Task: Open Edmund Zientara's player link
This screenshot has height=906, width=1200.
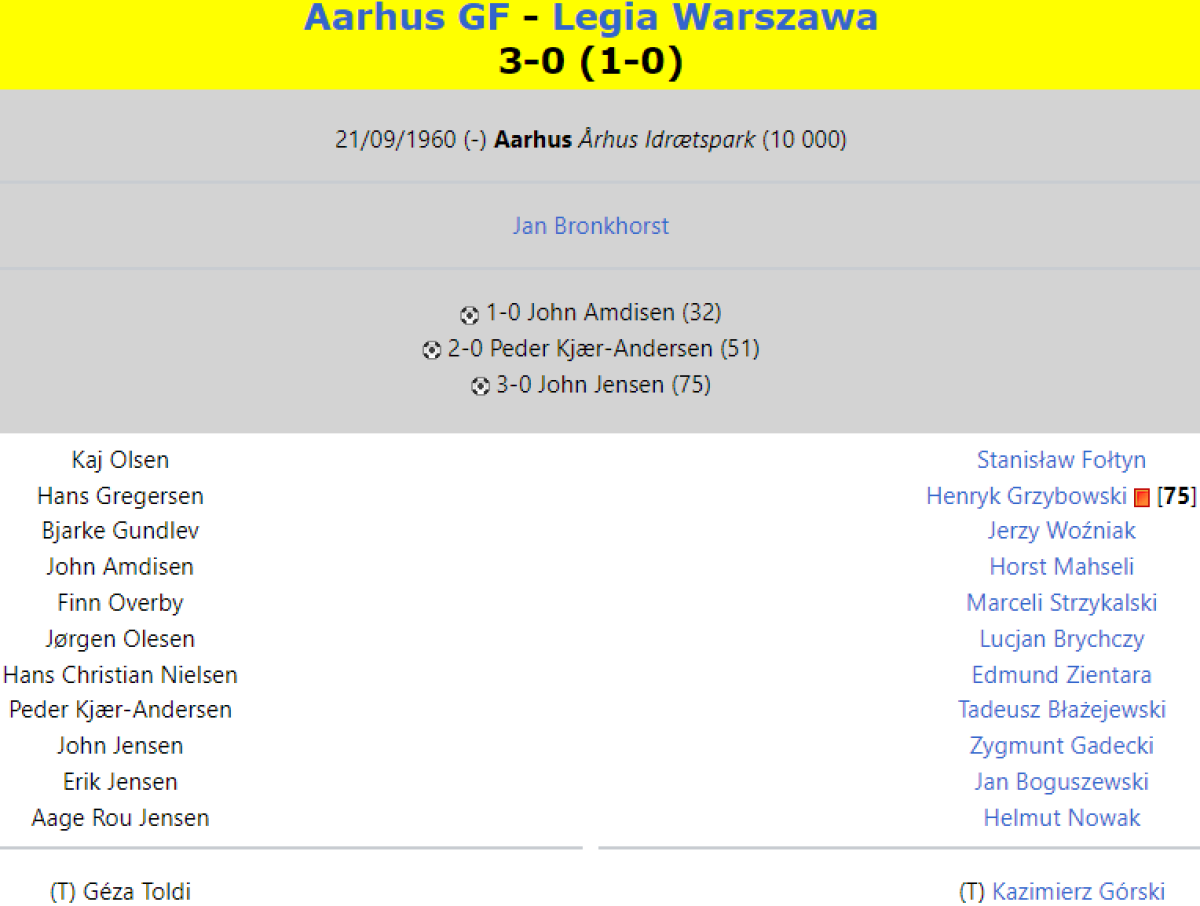Action: click(x=1061, y=675)
